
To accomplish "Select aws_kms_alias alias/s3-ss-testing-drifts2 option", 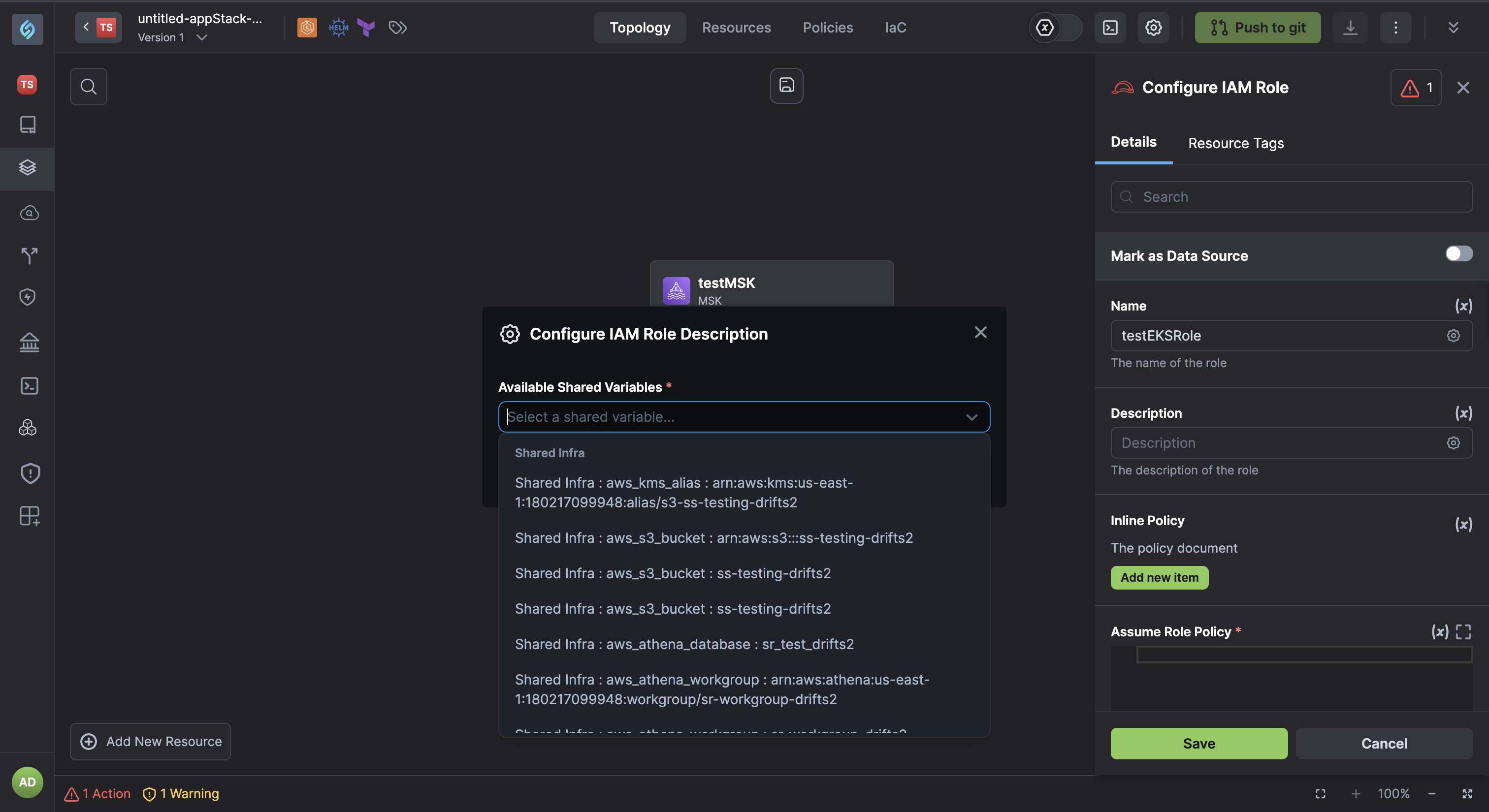I will click(744, 492).
